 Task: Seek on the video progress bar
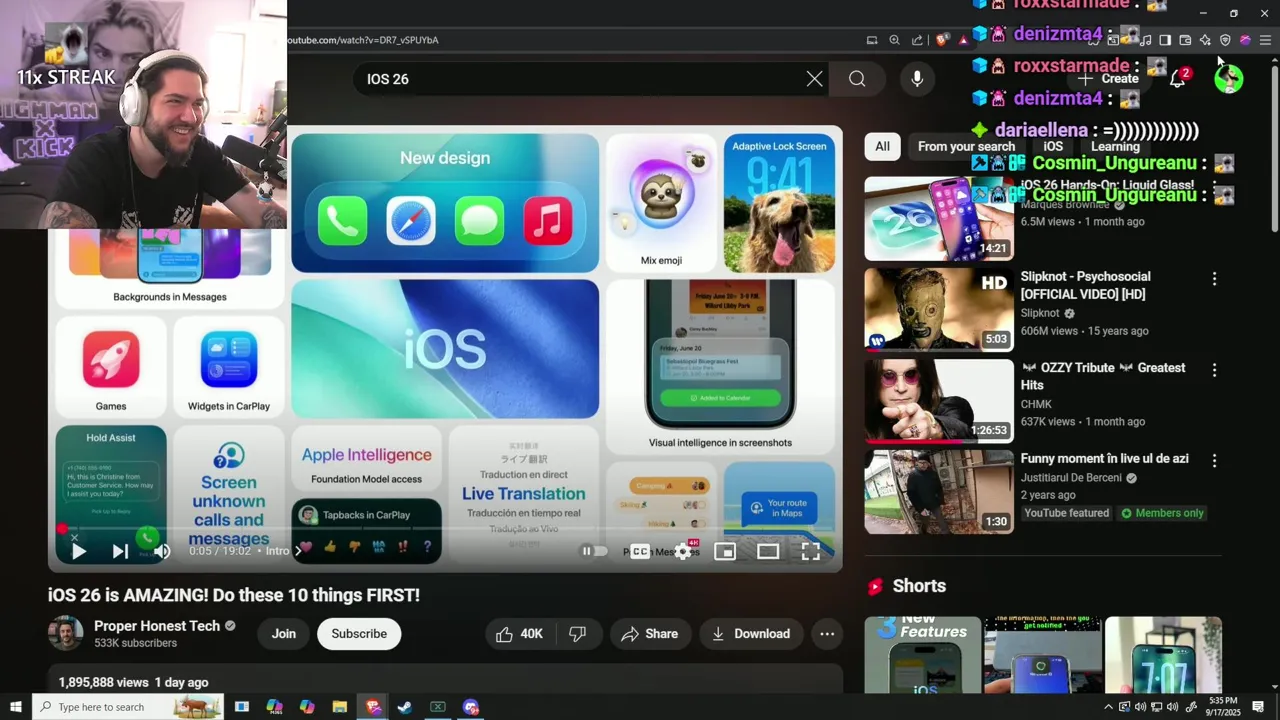(445, 529)
